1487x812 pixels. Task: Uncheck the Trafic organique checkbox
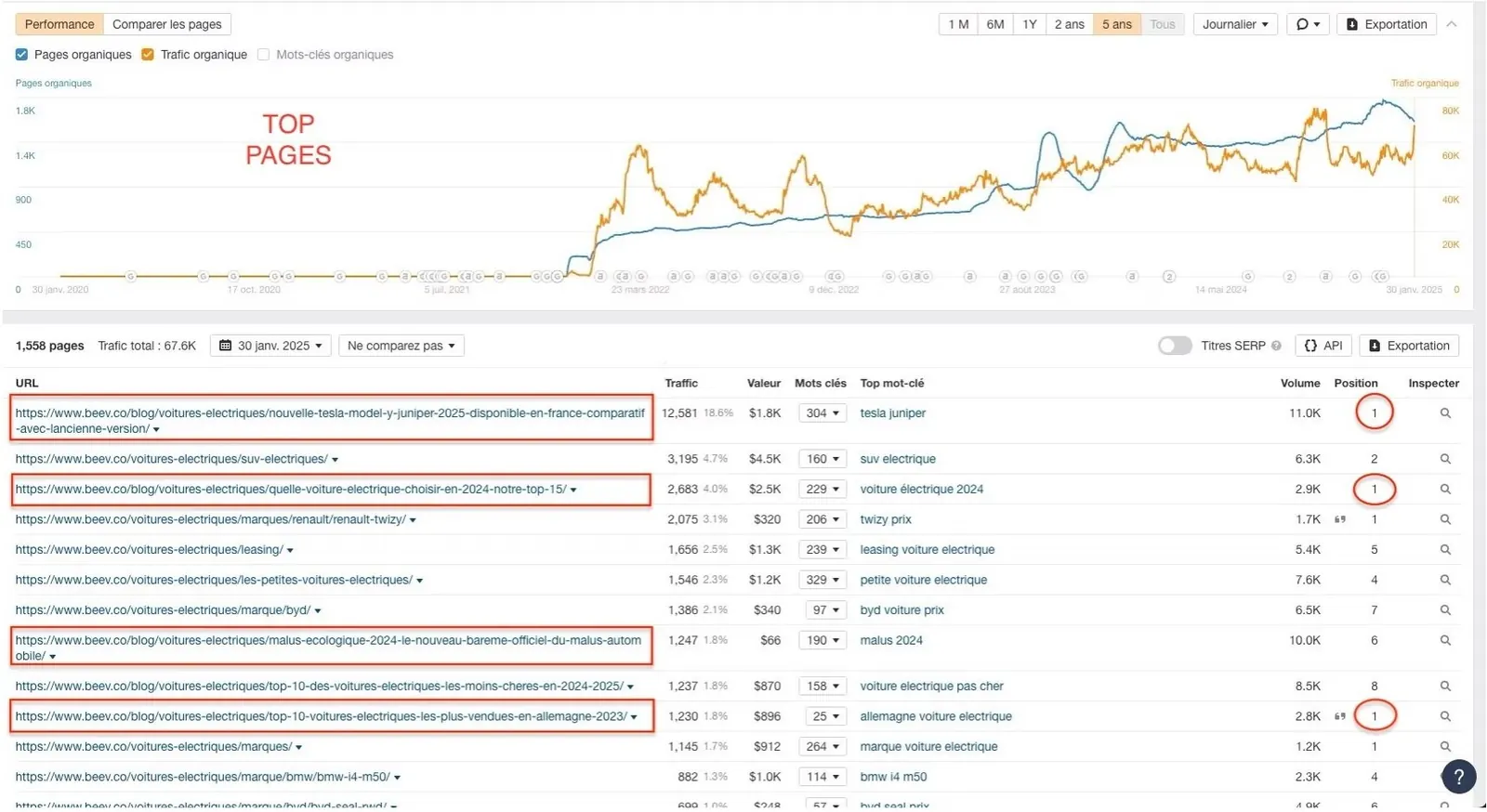pos(148,55)
